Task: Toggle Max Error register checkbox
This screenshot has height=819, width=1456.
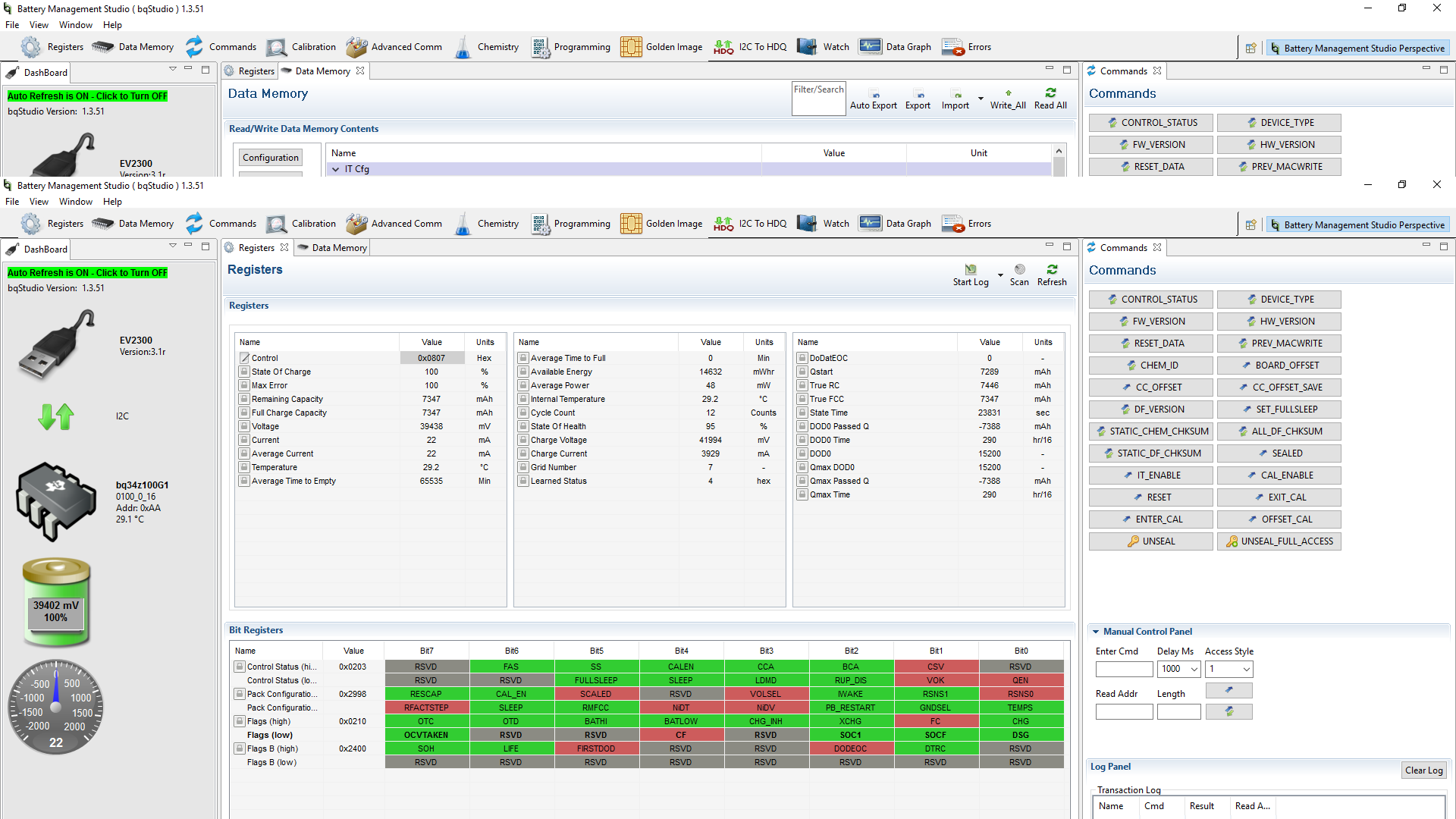Action: (x=244, y=385)
